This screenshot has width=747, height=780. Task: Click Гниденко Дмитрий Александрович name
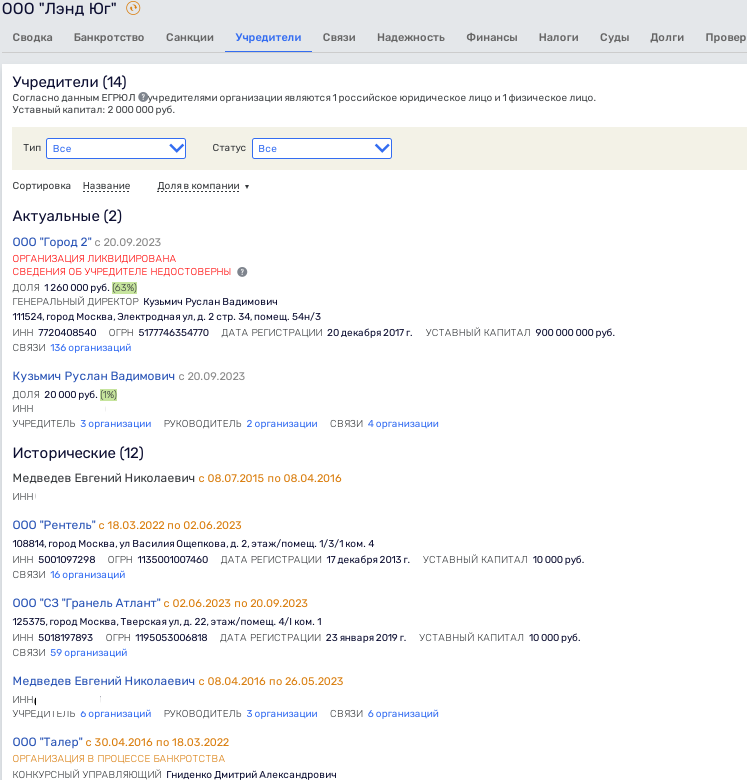click(251, 775)
